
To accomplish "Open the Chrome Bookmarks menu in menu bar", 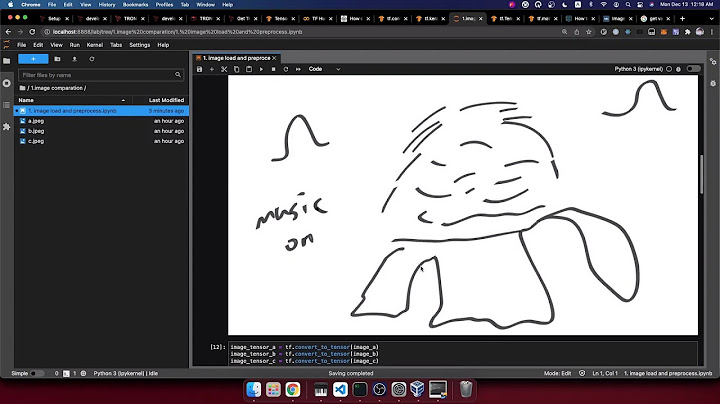I will point(135,5).
